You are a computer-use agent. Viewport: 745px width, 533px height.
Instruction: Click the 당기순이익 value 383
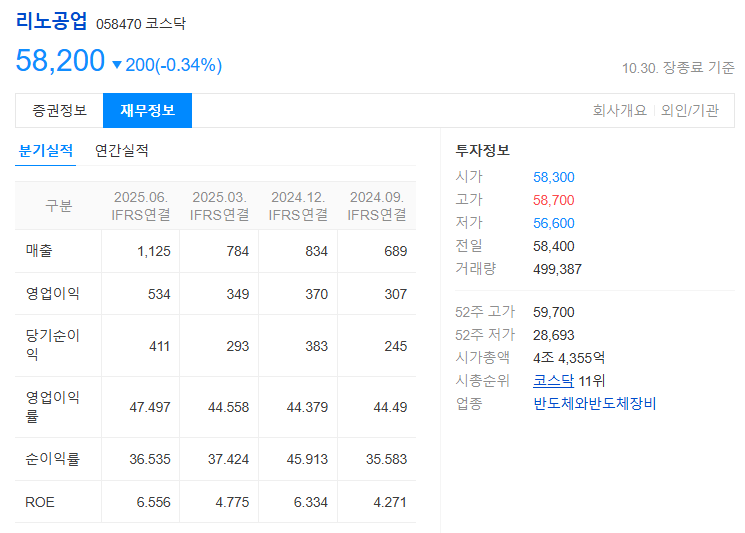click(316, 346)
